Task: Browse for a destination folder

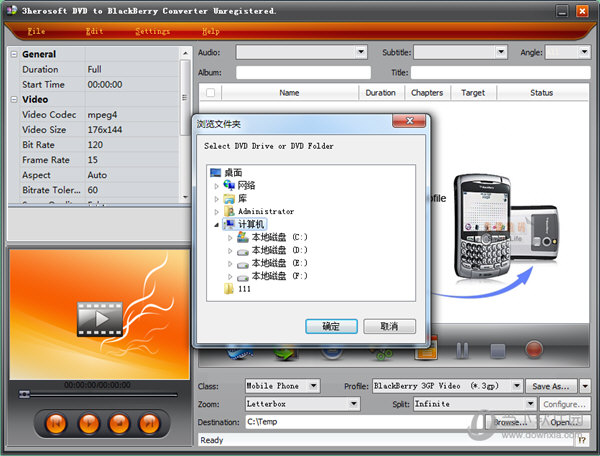Action: click(x=511, y=422)
